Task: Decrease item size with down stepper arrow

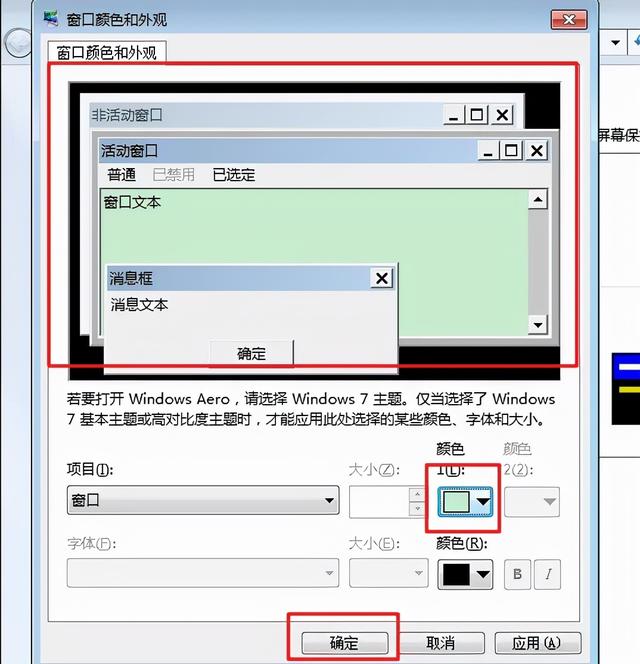Action: [x=417, y=509]
